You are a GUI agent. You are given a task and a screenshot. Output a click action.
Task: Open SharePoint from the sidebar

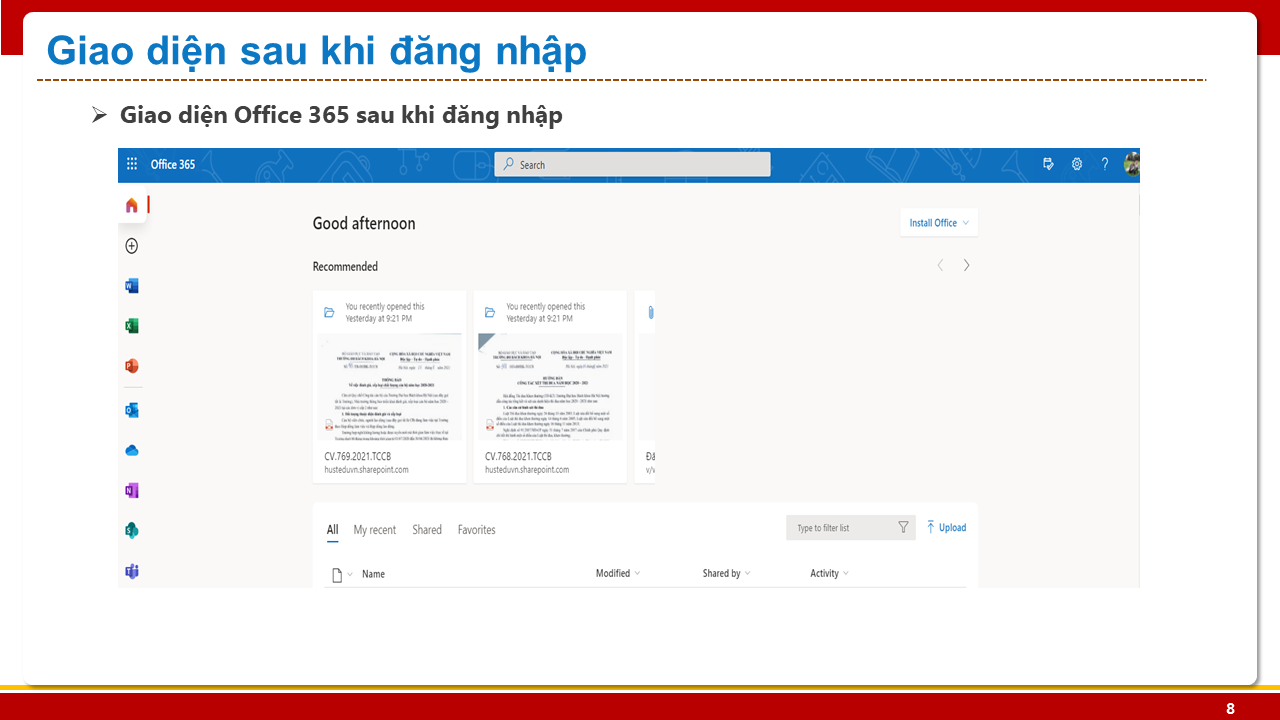tap(132, 531)
